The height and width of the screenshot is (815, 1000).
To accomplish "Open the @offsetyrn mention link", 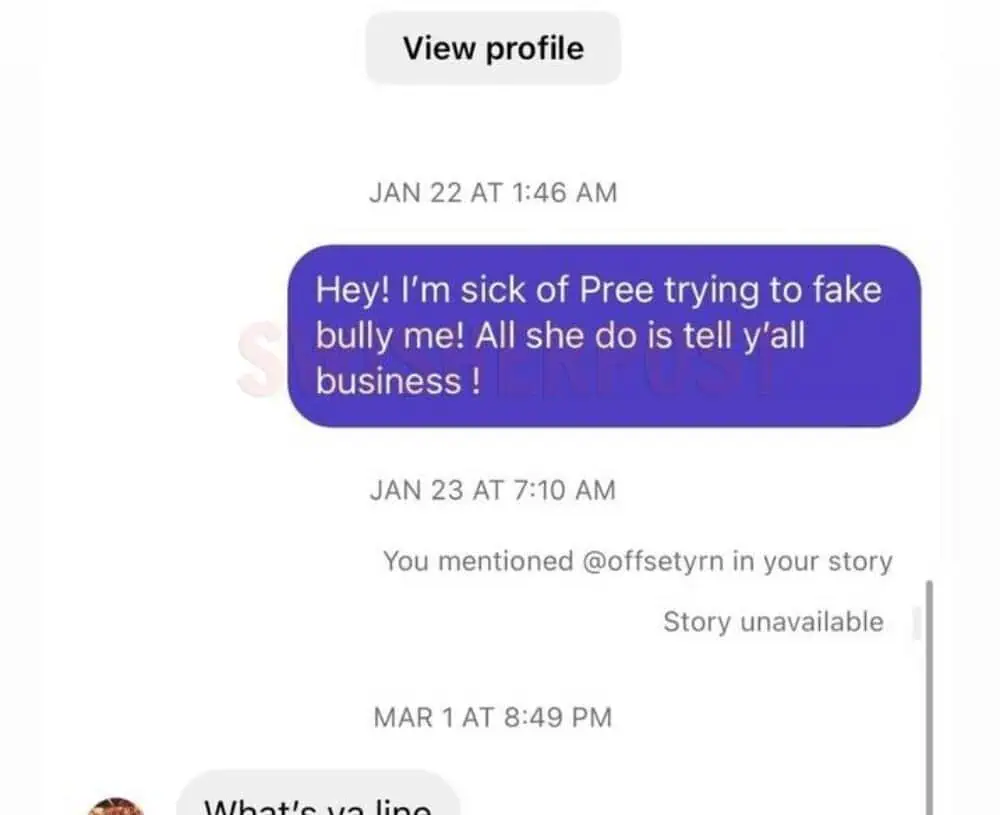I will coord(653,561).
